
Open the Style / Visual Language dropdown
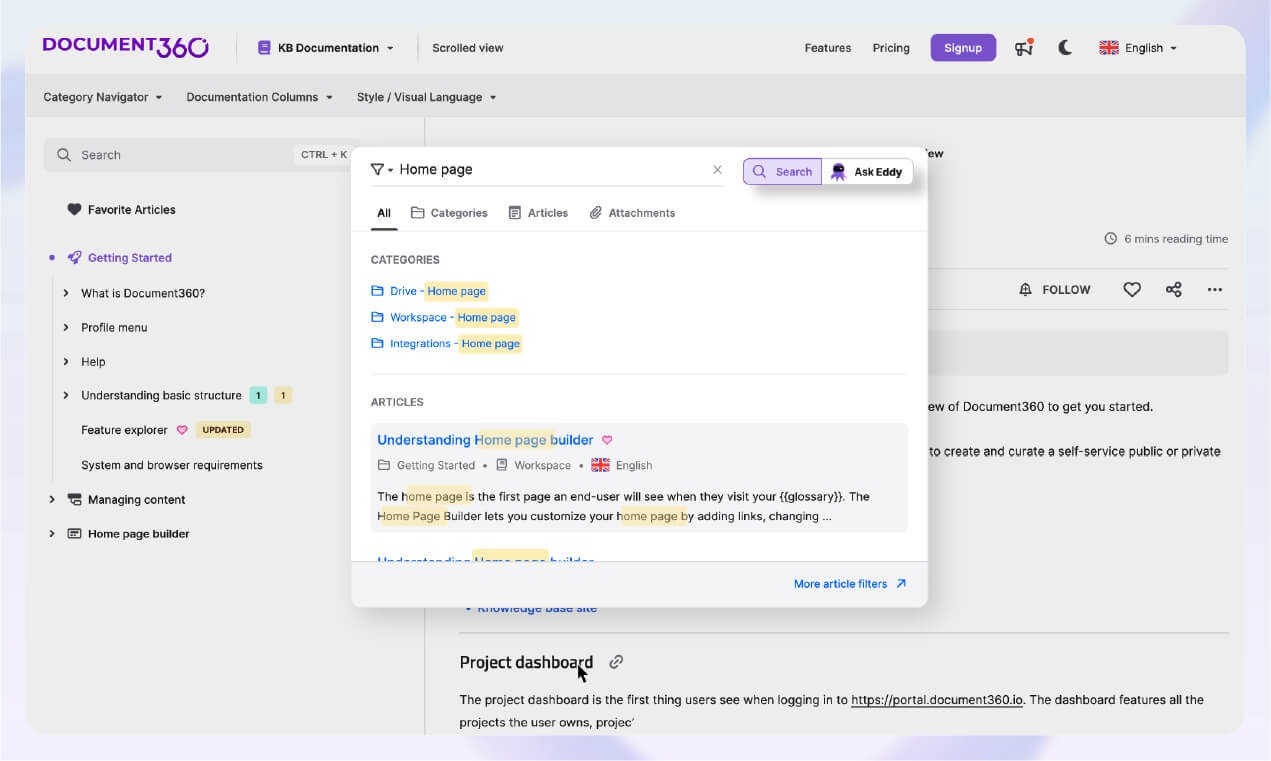[x=427, y=97]
